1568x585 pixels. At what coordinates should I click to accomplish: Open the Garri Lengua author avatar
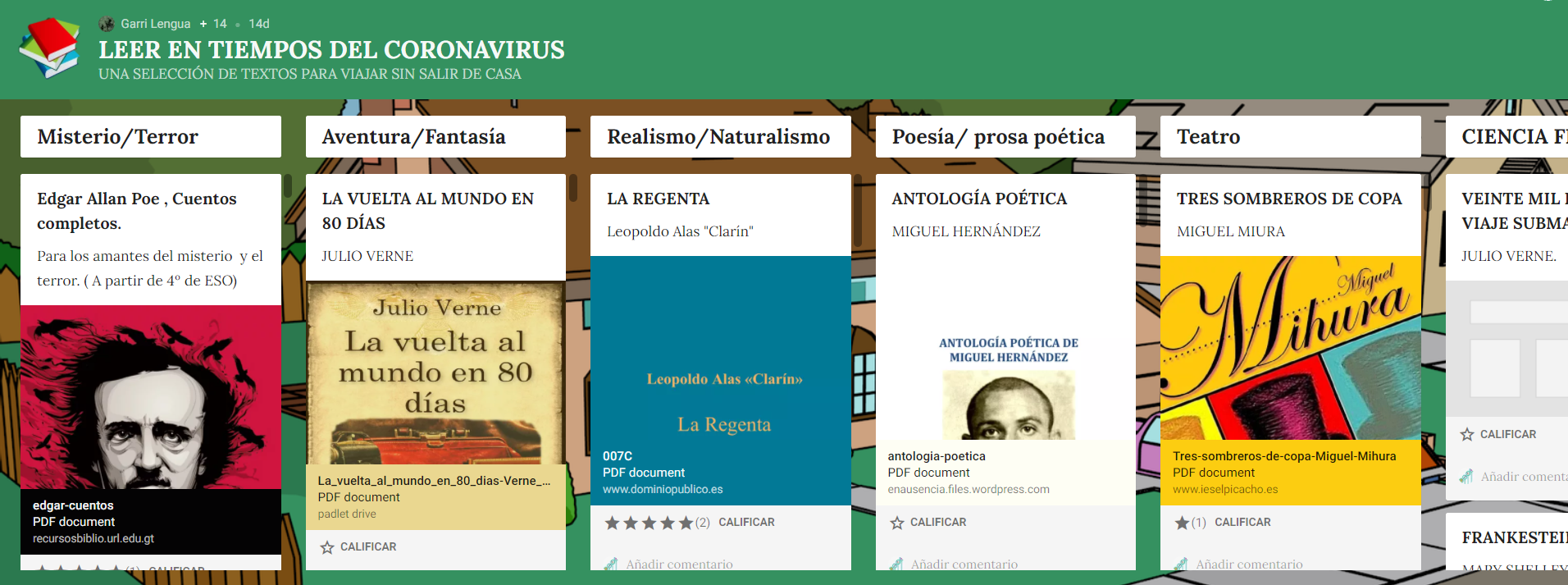click(107, 24)
